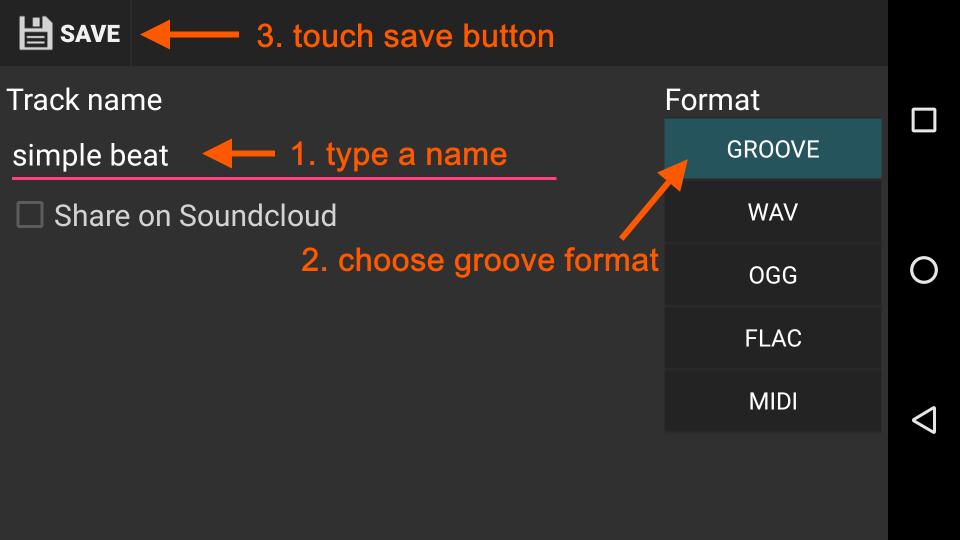
Task: Click the orange arrow pointing at SAVE
Action: 190,35
